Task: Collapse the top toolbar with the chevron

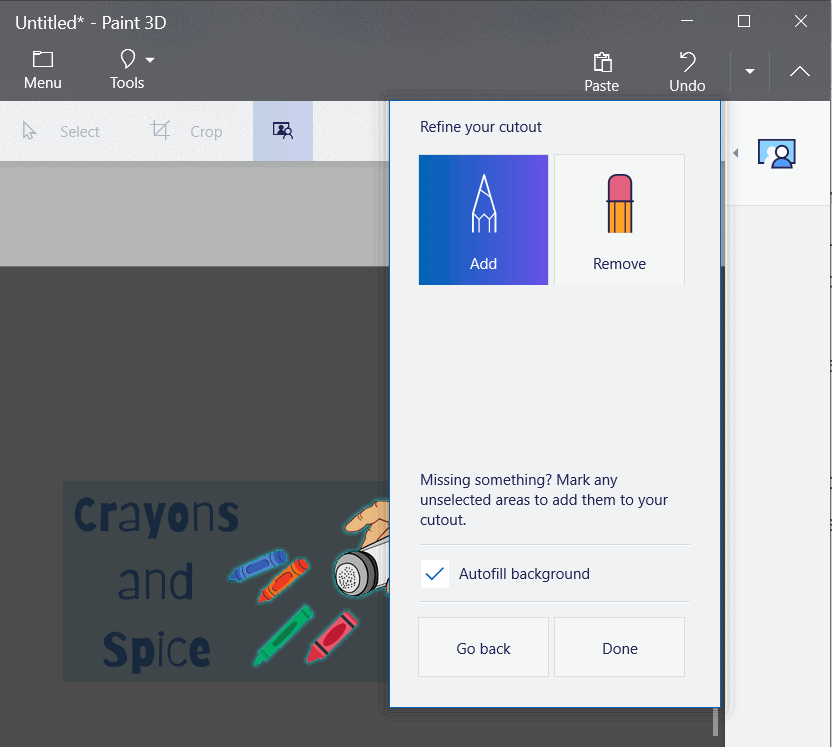Action: (799, 71)
